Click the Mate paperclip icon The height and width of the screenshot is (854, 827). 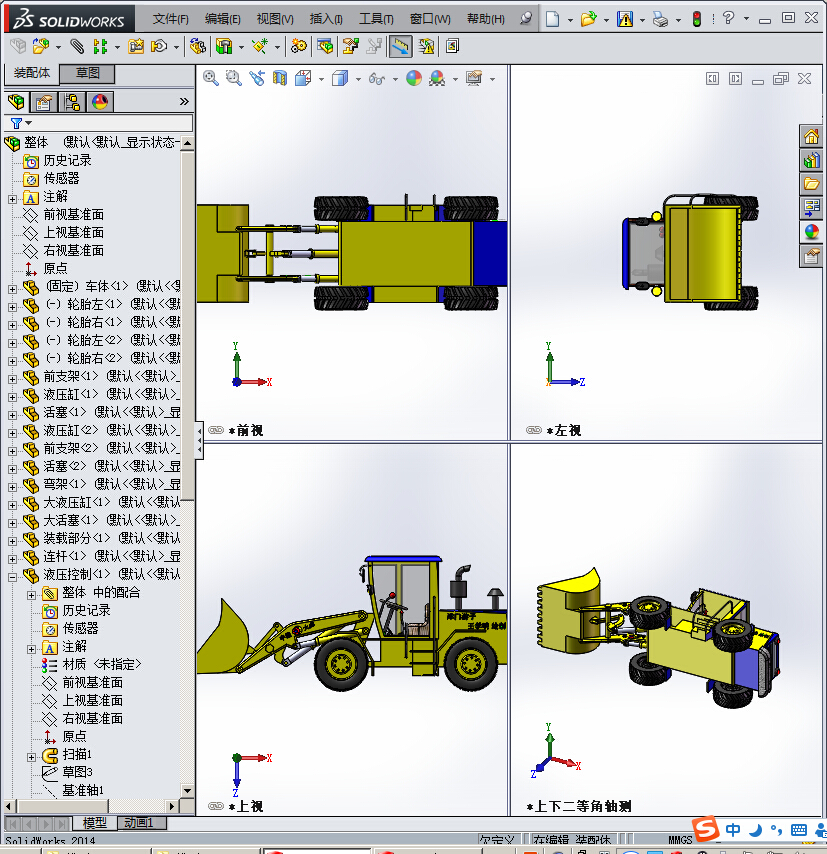(77, 46)
